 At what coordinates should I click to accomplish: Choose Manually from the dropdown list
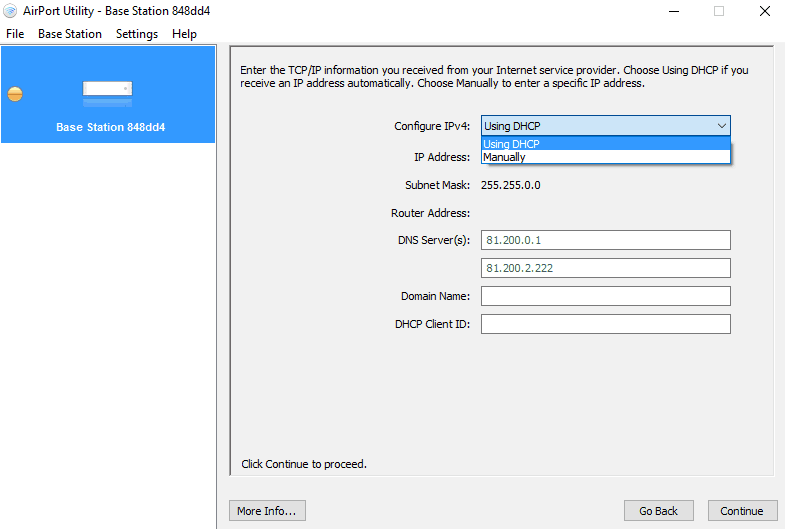click(606, 157)
